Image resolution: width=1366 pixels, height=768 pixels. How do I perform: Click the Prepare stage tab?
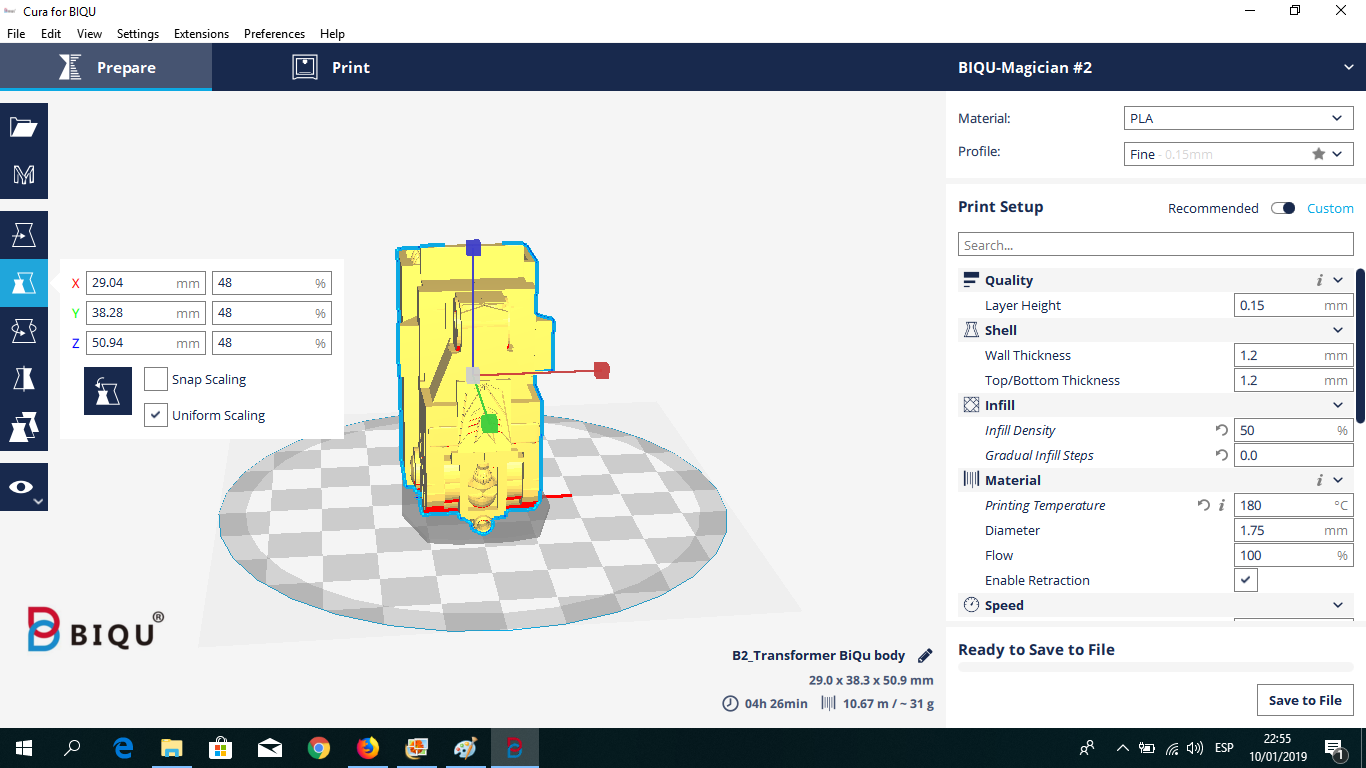(x=106, y=68)
